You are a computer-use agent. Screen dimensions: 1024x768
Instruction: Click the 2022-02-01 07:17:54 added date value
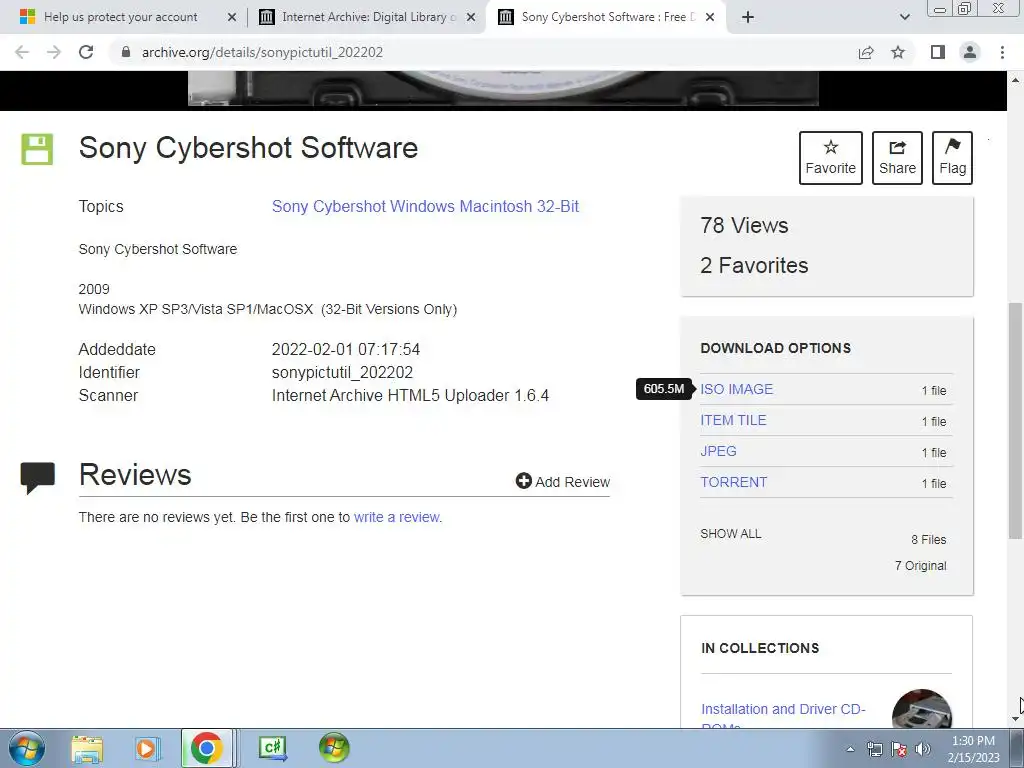(345, 349)
